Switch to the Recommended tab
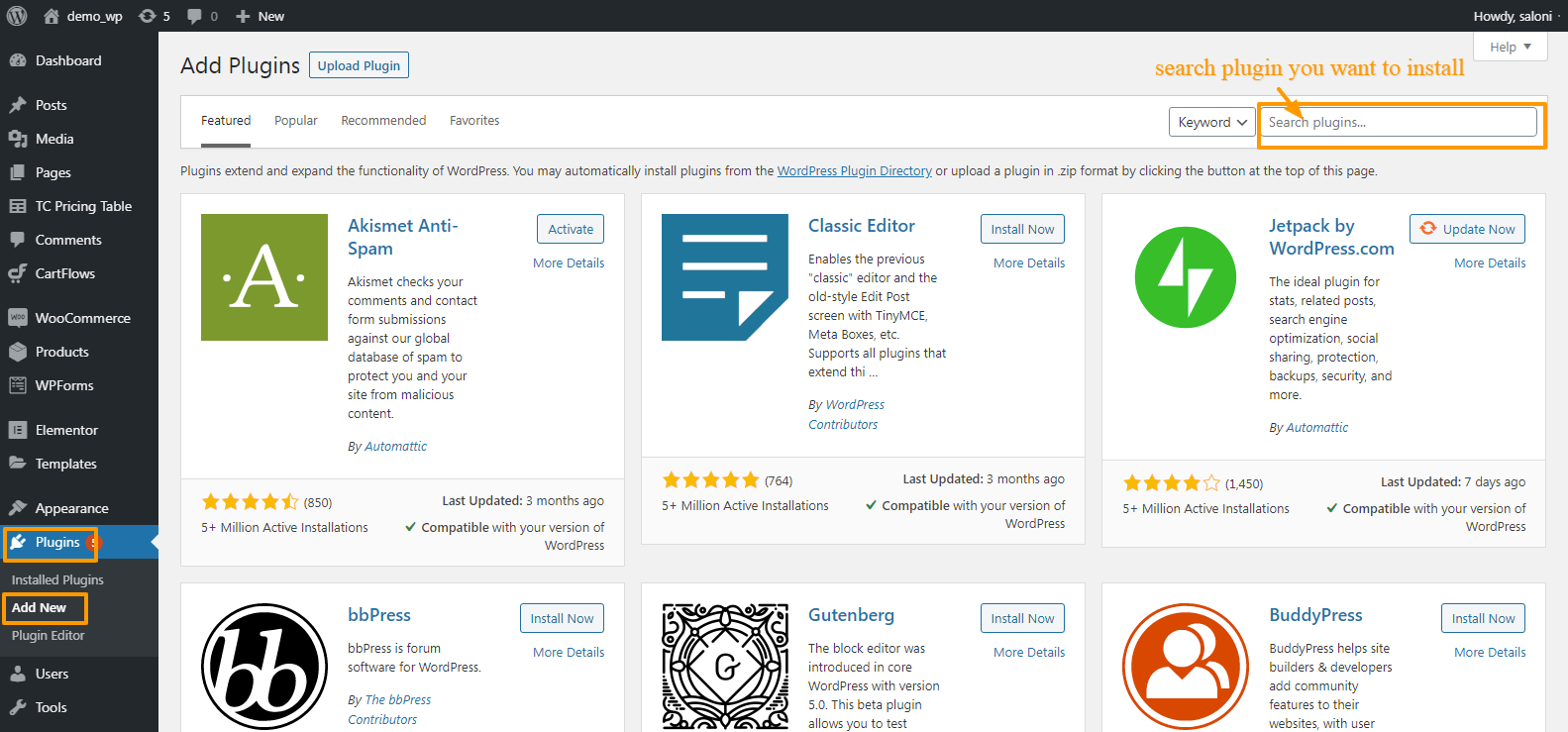1568x732 pixels. 383,121
